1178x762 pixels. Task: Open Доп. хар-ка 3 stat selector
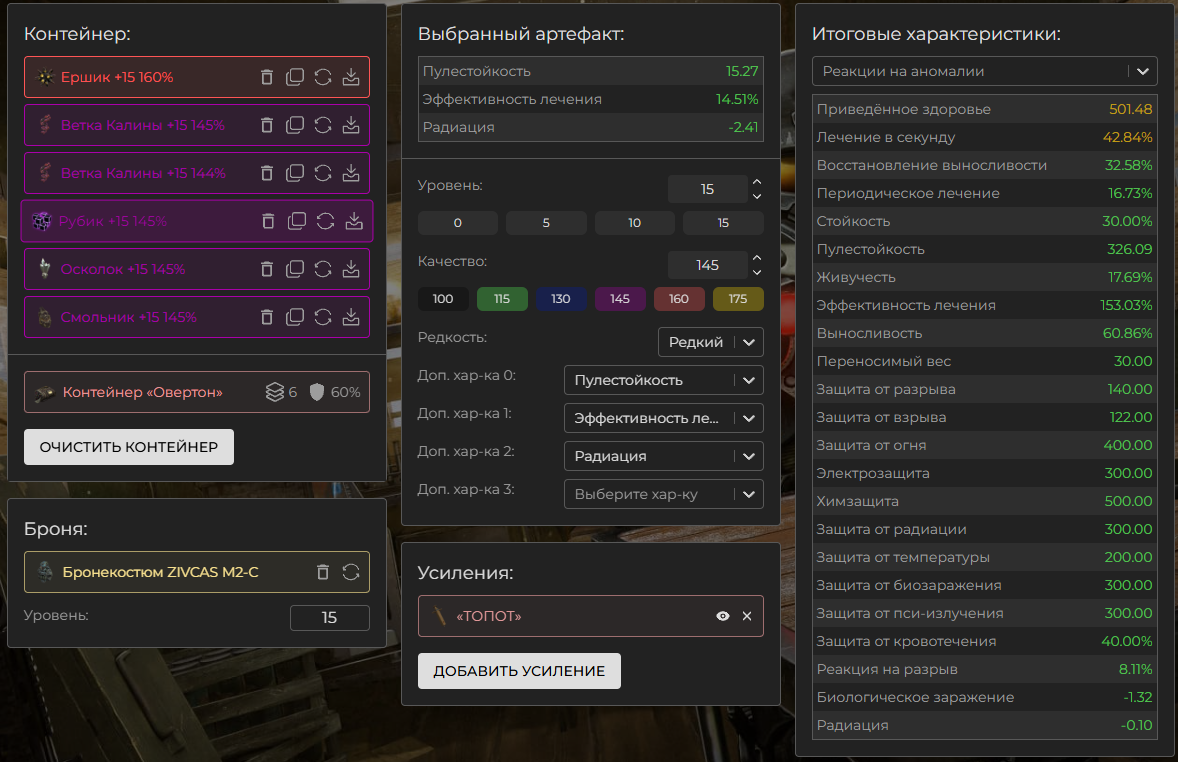tap(663, 494)
